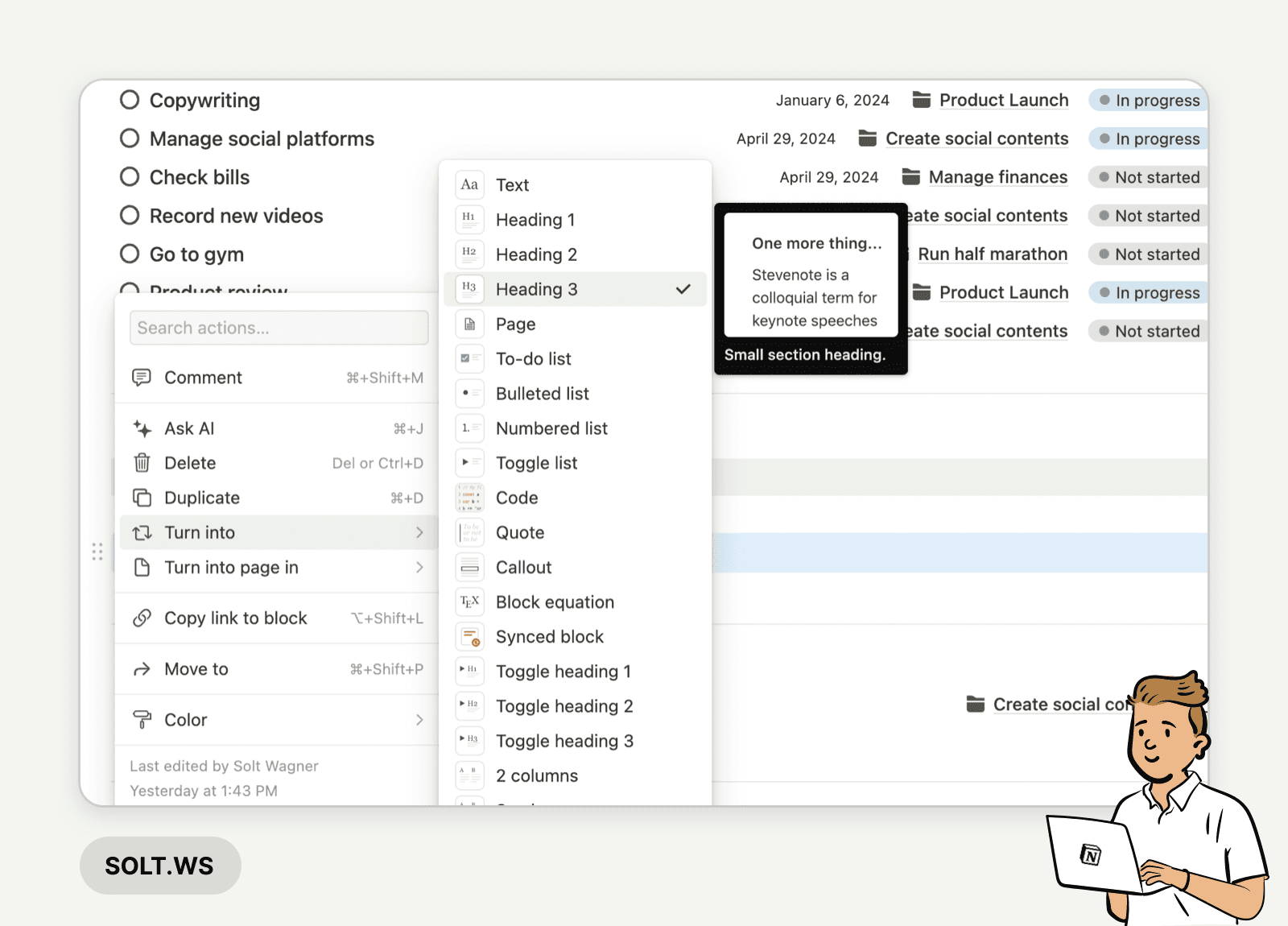Open the Copywriting task title
This screenshot has height=926, width=1288.
tap(204, 100)
